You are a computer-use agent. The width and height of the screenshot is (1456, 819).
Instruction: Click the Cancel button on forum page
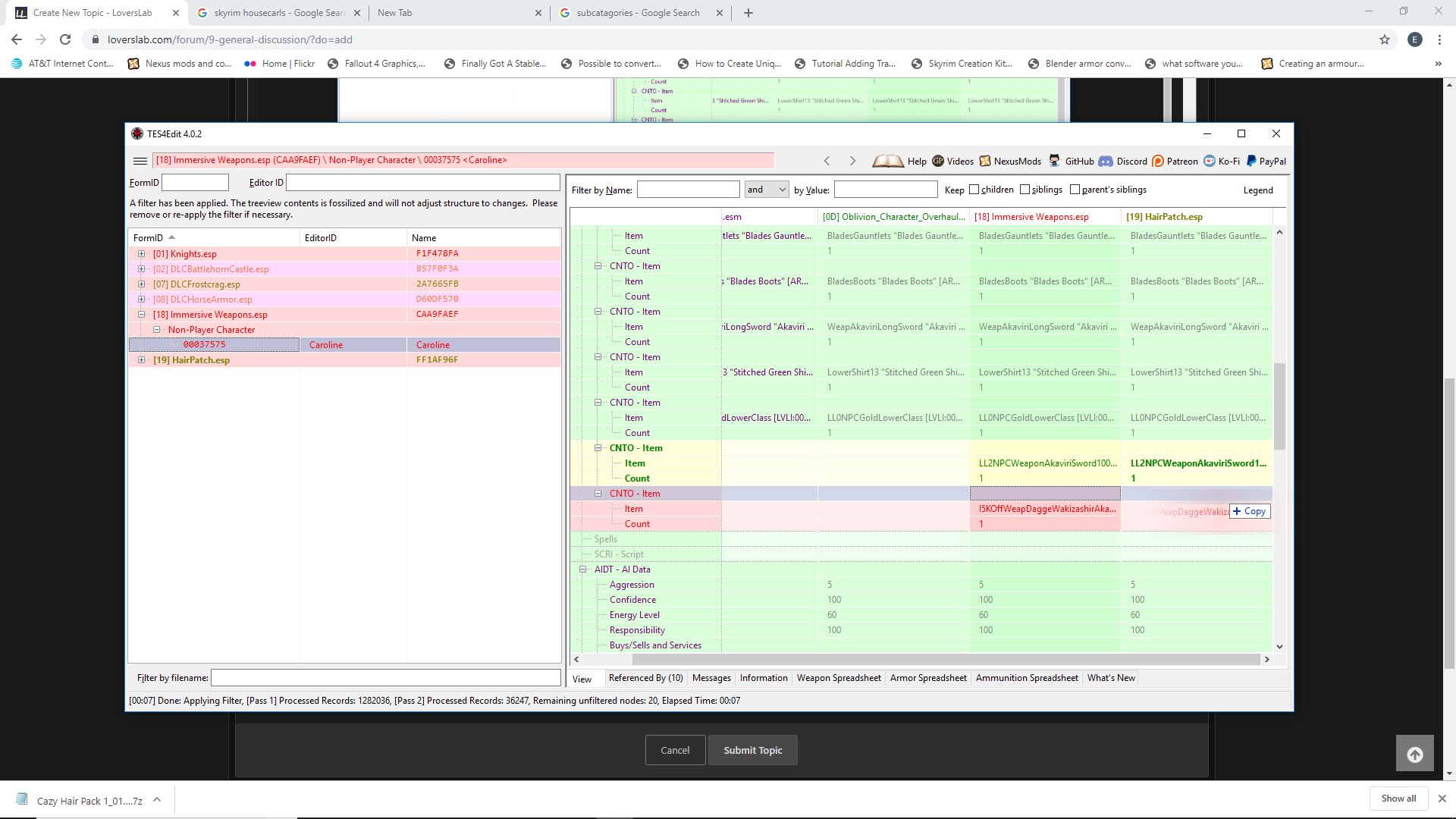coord(675,750)
